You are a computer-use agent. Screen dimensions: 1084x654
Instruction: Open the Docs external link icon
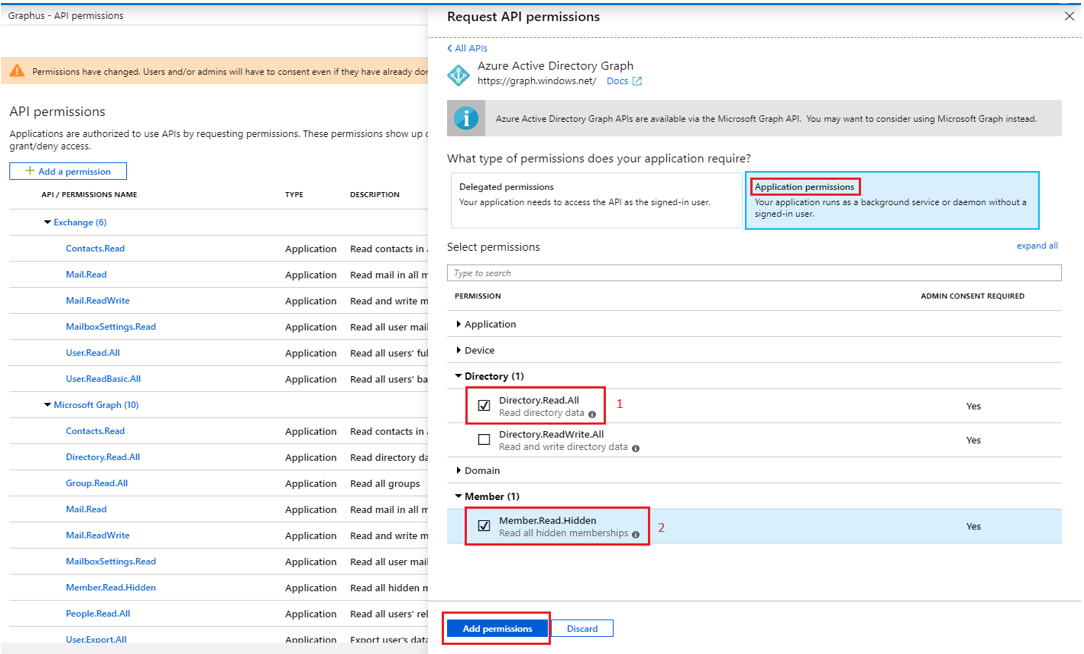coord(637,82)
